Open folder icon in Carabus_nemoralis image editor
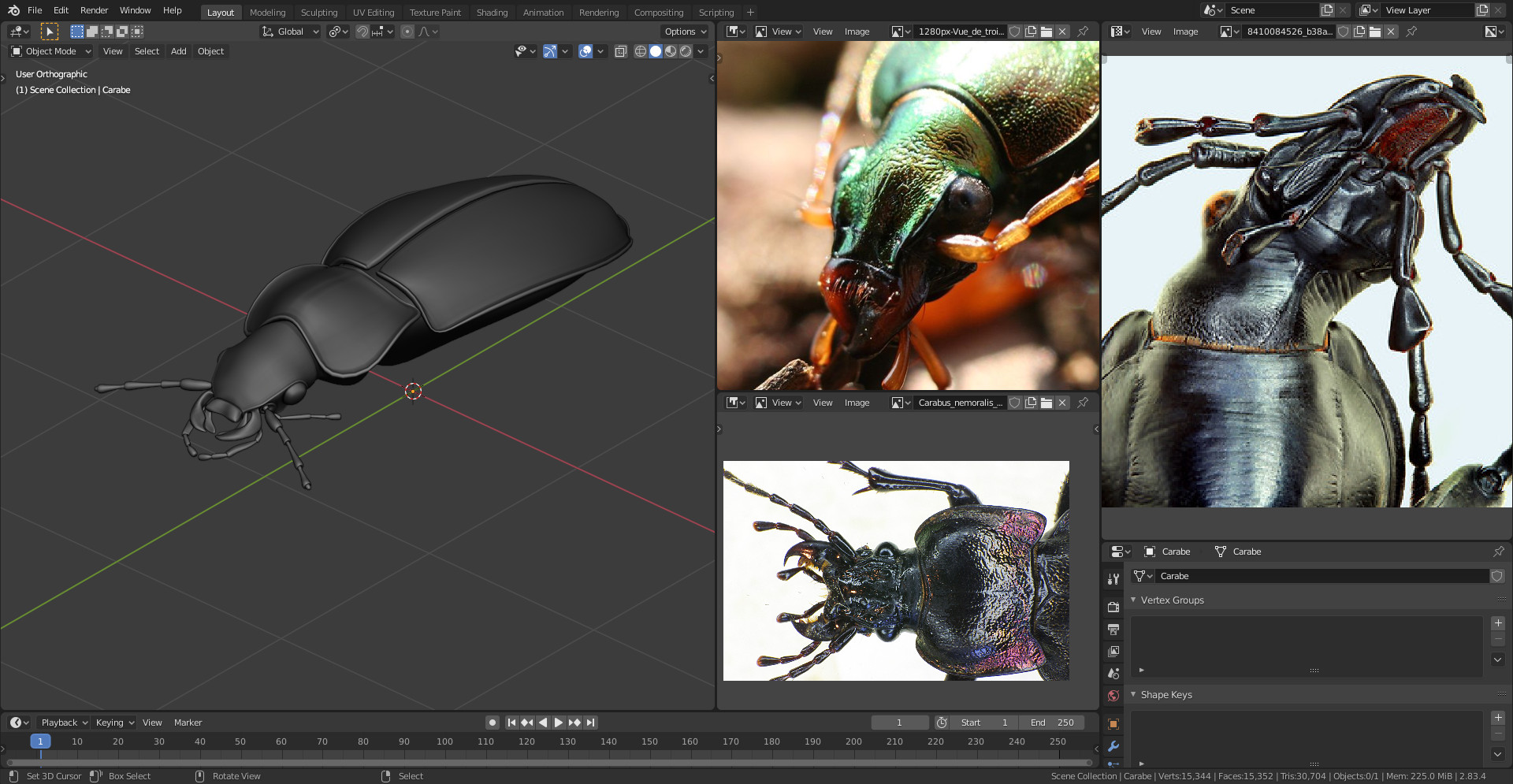 [x=1046, y=403]
